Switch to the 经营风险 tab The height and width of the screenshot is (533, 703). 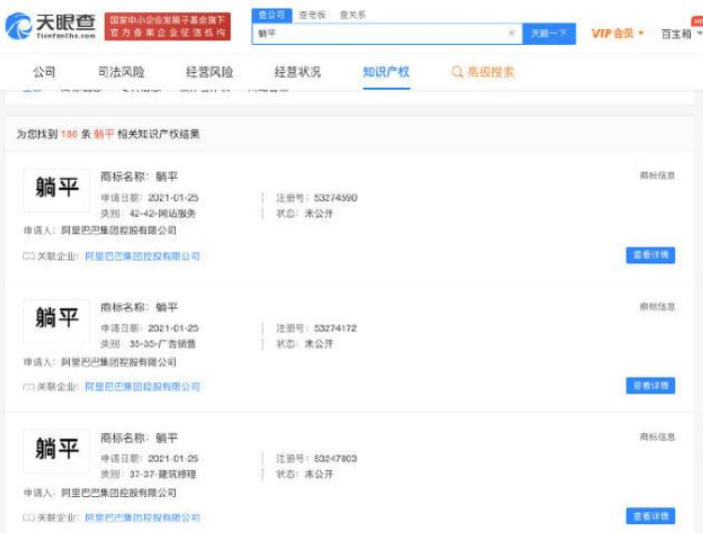pos(209,72)
